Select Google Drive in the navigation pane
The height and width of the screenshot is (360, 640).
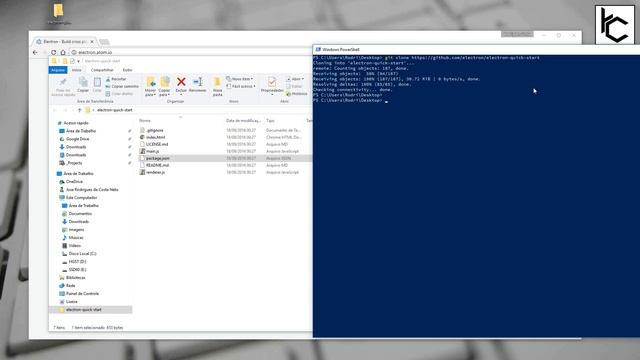[78, 139]
